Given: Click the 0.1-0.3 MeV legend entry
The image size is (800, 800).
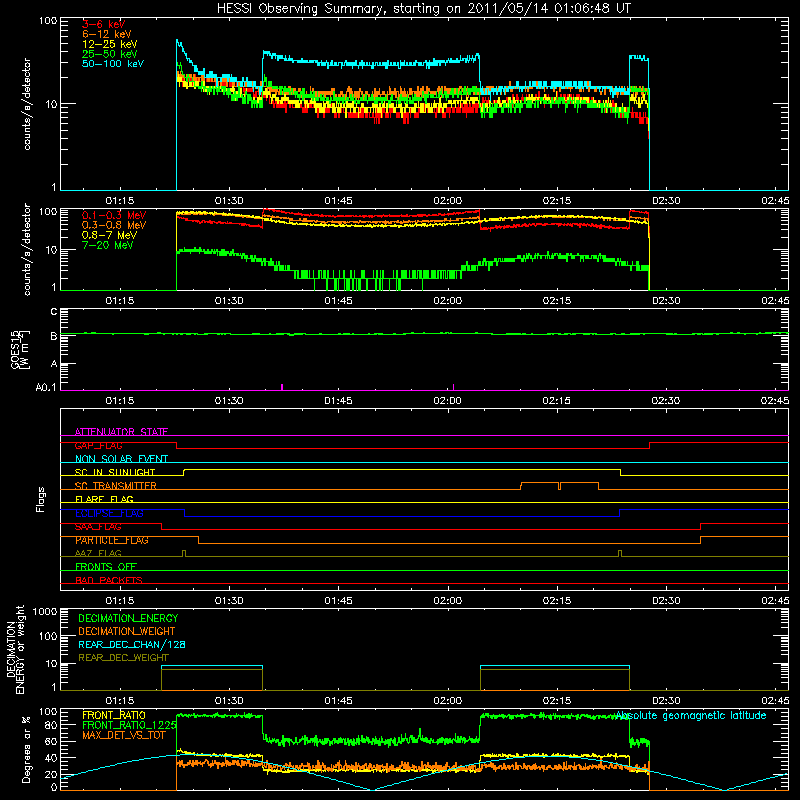Looking at the screenshot, I should click(x=114, y=215).
